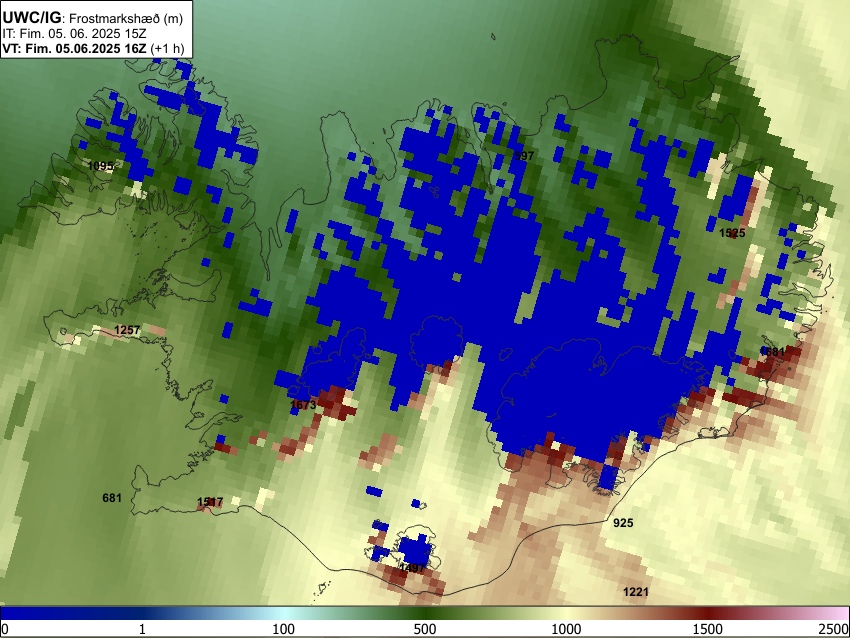850x638 pixels.
Task: Click the color scale tick label 2500
Action: pyautogui.click(x=834, y=629)
